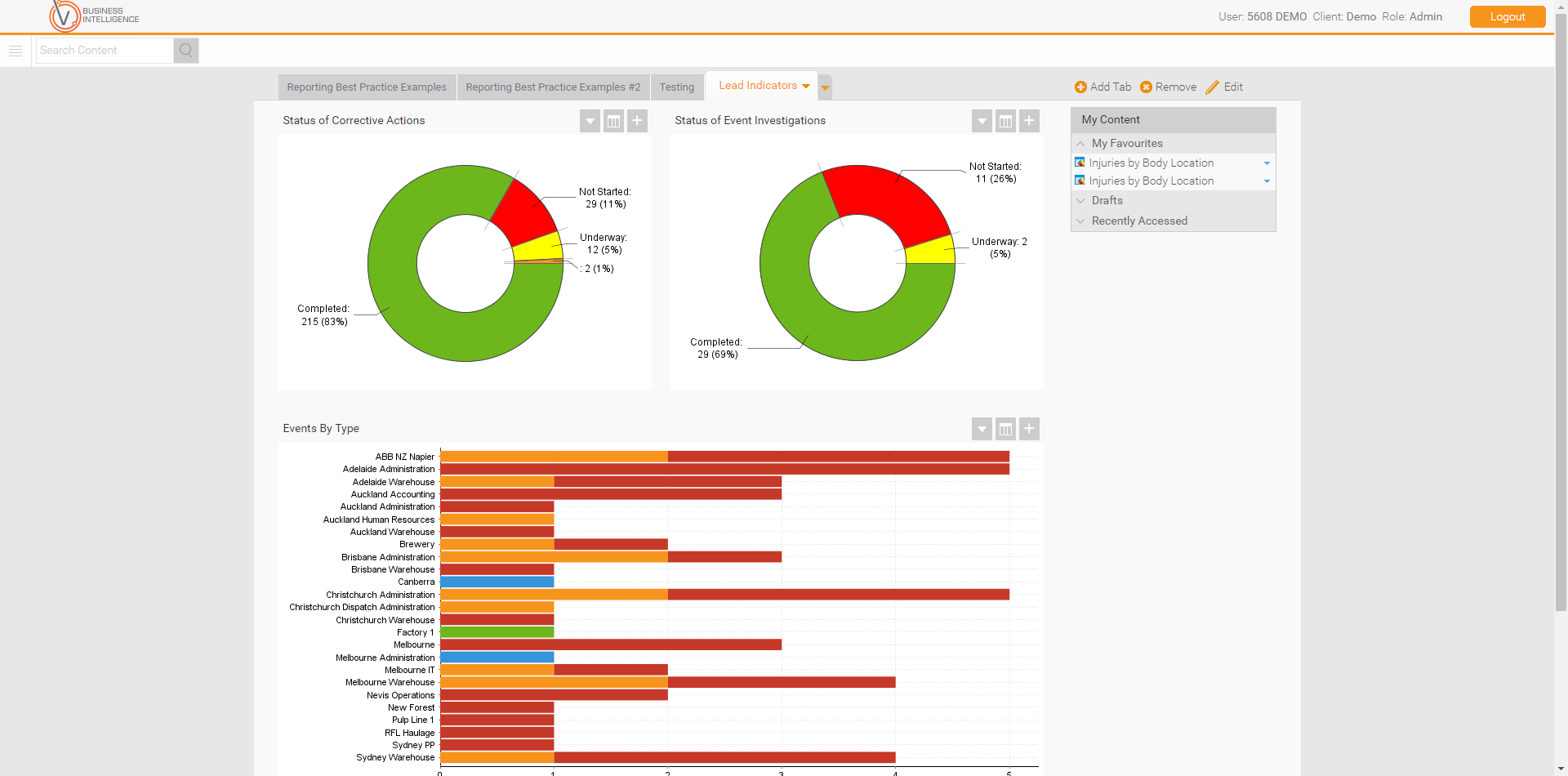Expand the Drafts section
Screen dimensions: 1568x776
(1080, 201)
